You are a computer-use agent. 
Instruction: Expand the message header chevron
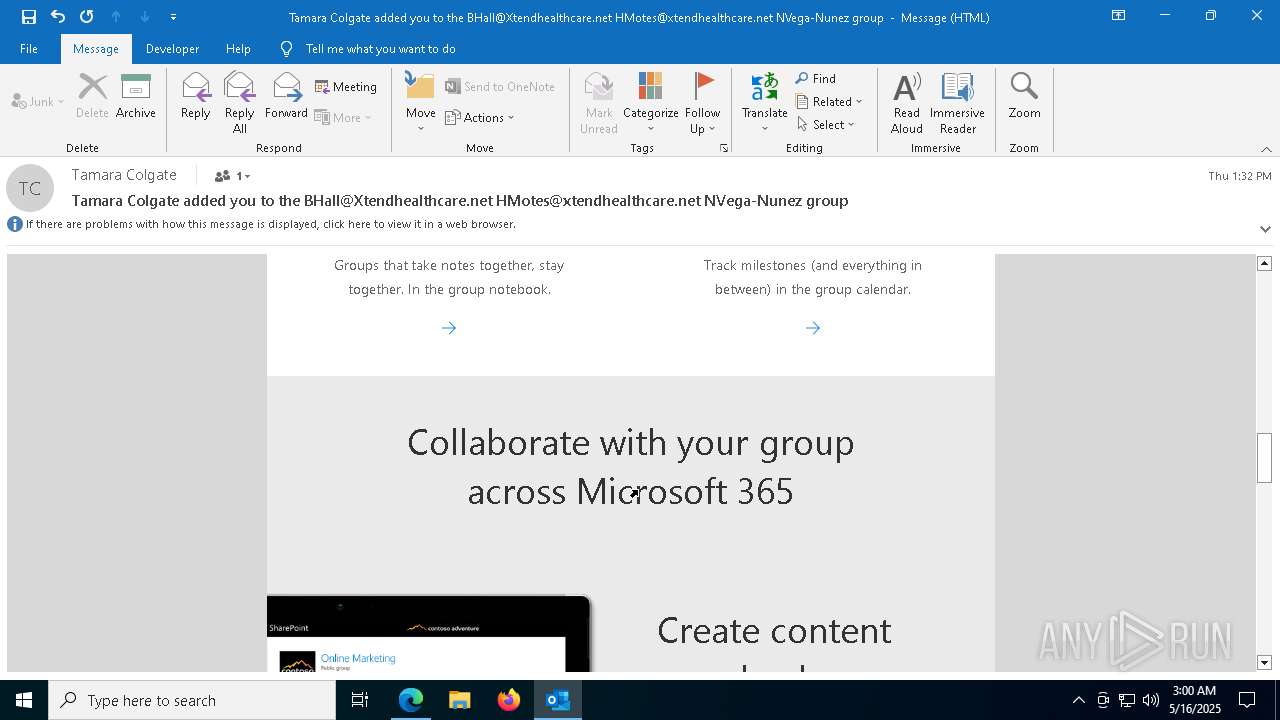1265,229
